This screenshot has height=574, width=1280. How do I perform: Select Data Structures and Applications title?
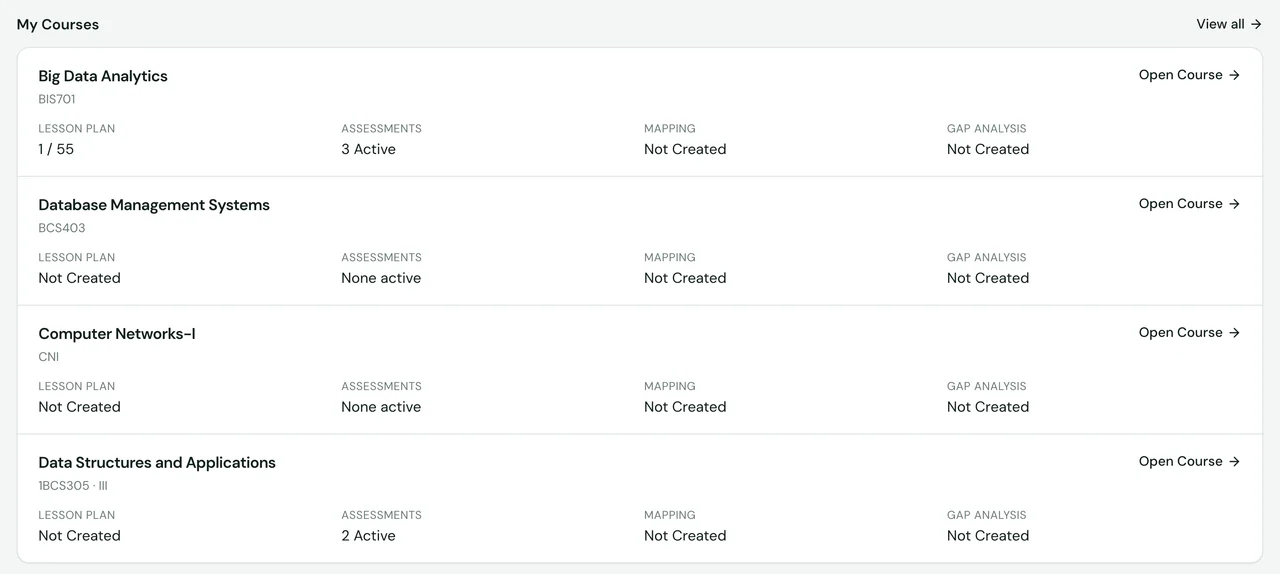(x=157, y=463)
